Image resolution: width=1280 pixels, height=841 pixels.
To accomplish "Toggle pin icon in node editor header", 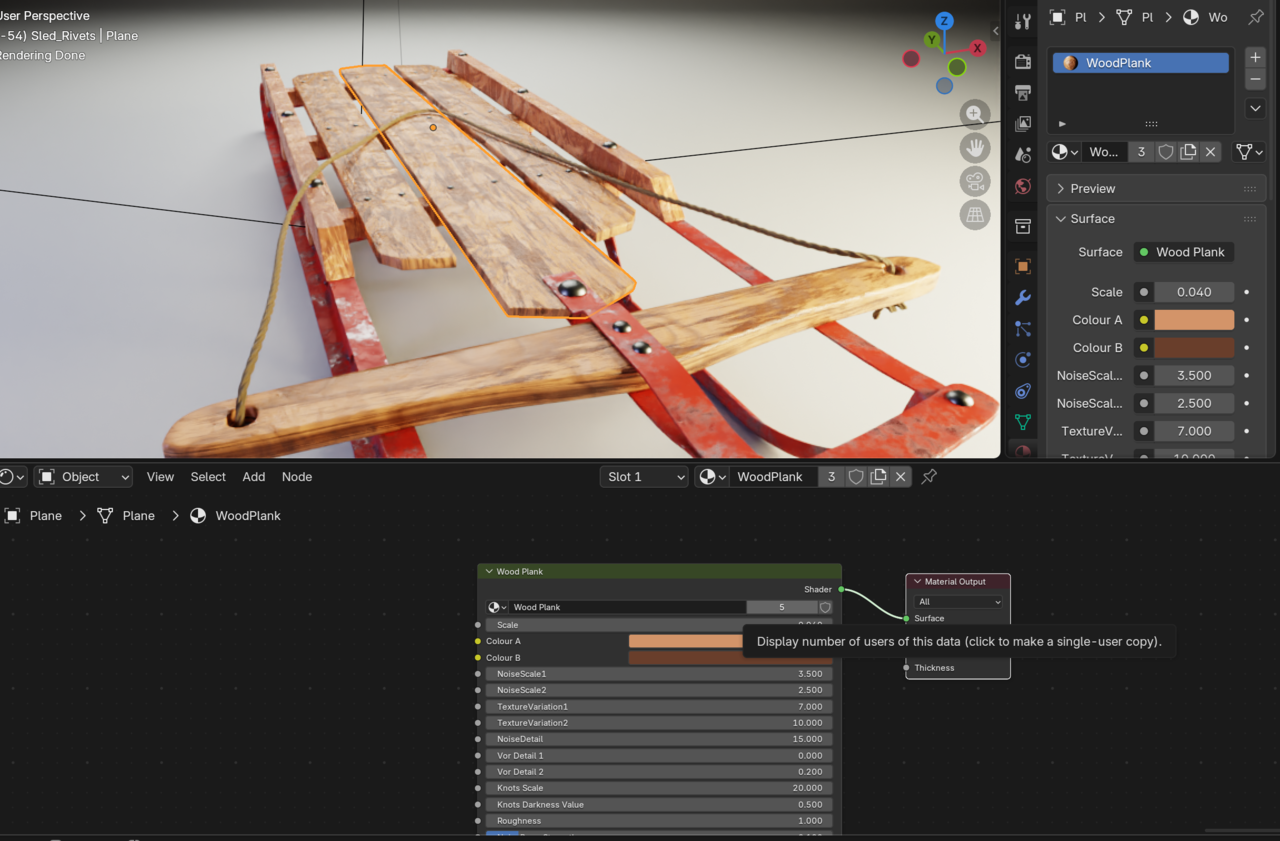I will point(929,477).
